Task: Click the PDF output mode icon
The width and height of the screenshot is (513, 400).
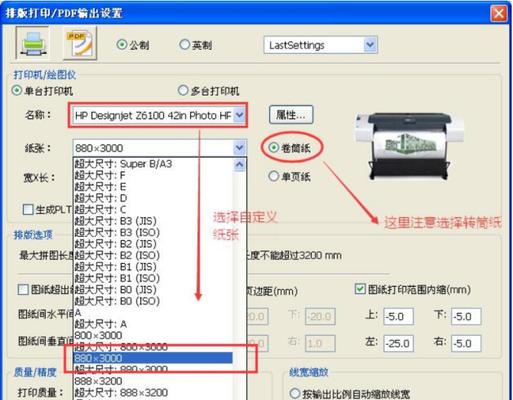Action: 80,43
